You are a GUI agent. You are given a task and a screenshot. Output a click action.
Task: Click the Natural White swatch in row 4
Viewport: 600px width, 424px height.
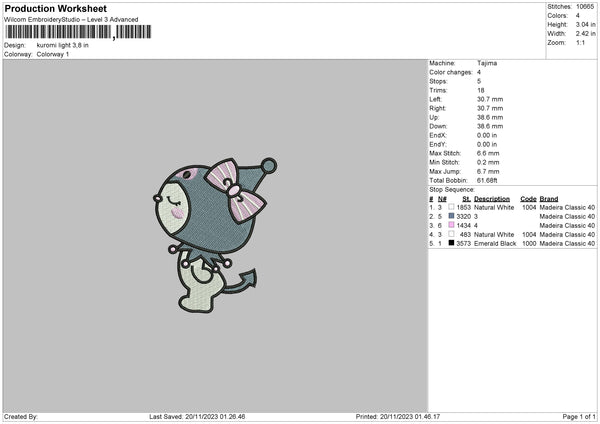[451, 234]
